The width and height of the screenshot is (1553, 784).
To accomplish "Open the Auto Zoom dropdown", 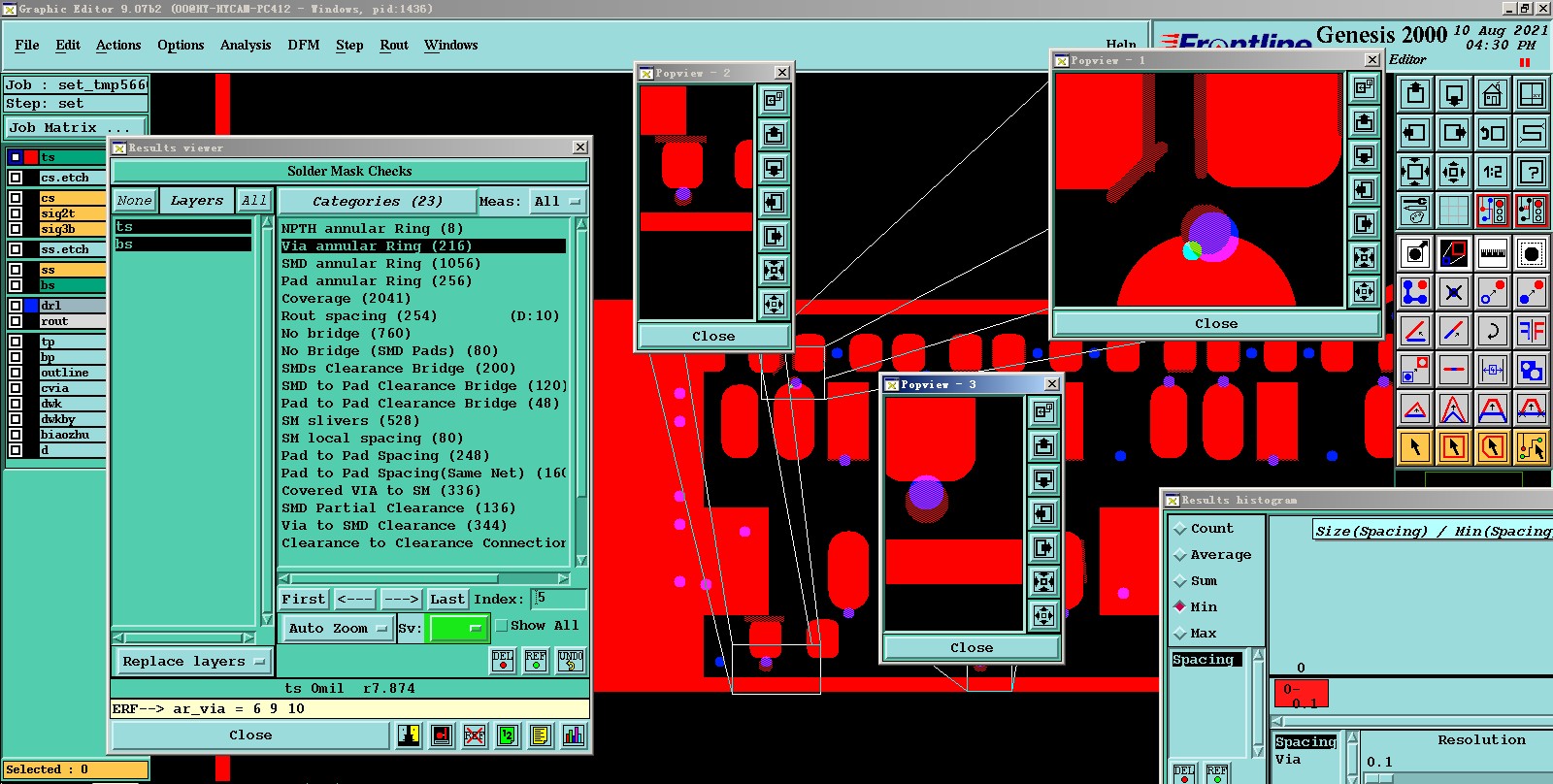I will coord(337,629).
